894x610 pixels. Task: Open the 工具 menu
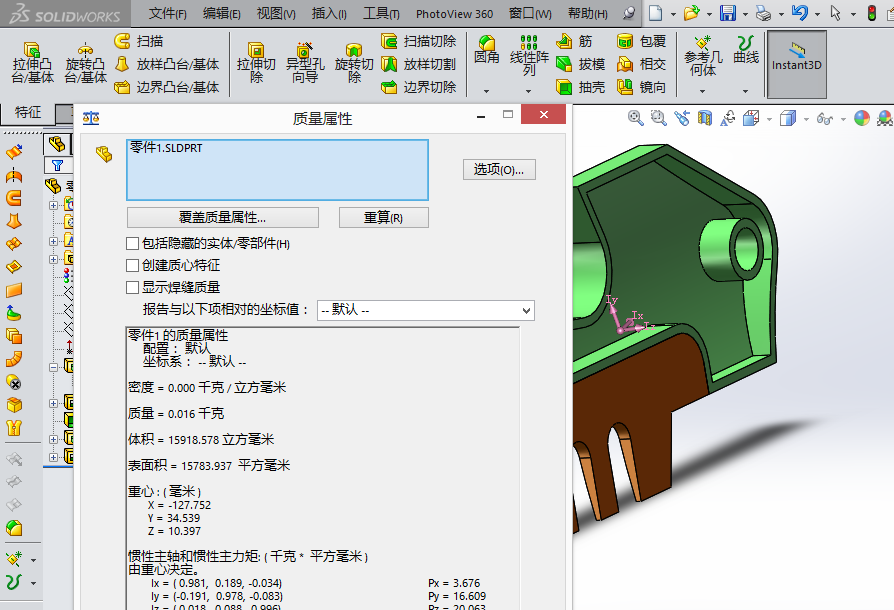[x=380, y=14]
